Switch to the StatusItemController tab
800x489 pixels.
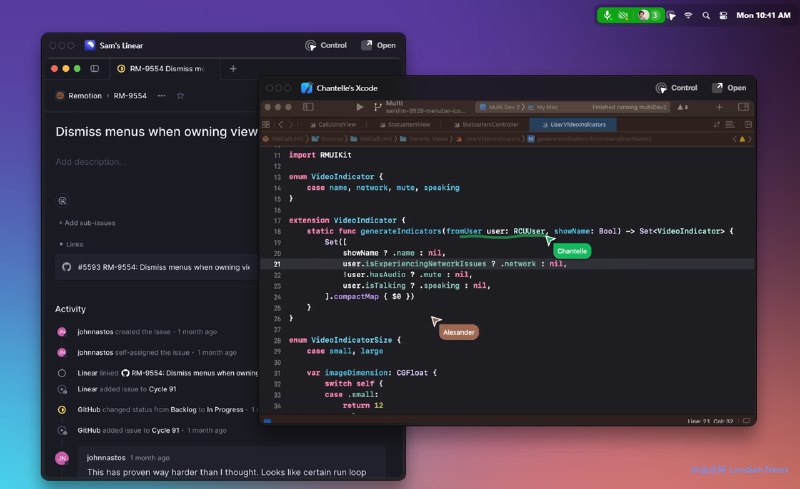pyautogui.click(x=486, y=125)
